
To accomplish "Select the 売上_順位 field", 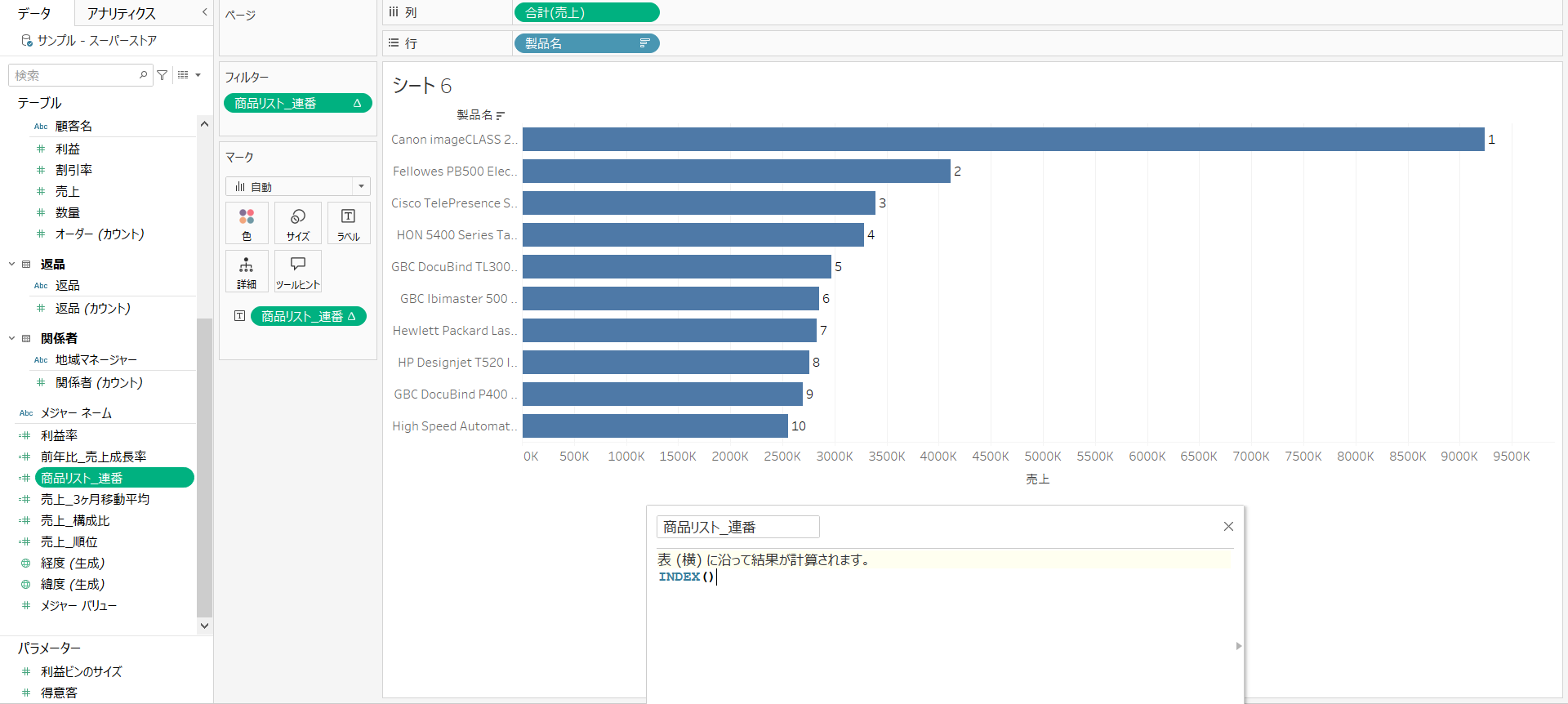I will click(69, 541).
